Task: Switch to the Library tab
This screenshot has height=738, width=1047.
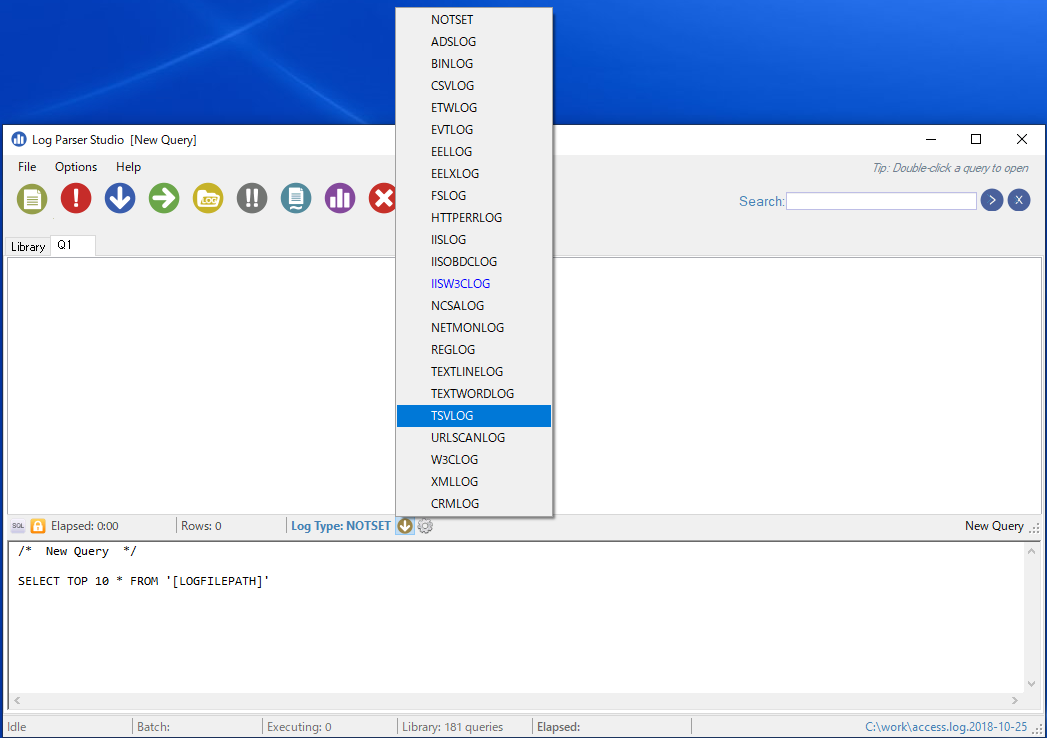Action: click(28, 246)
